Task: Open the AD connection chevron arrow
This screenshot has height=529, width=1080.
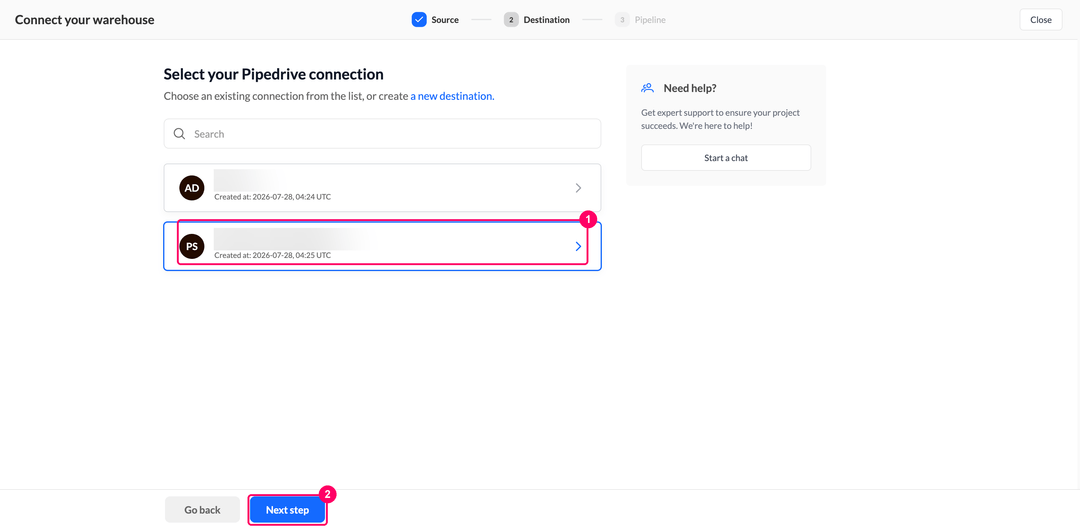Action: [578, 188]
